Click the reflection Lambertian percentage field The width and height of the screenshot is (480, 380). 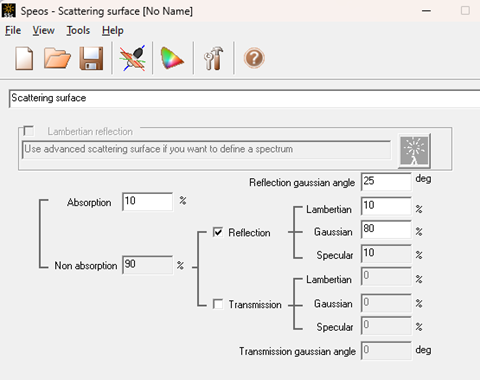click(x=386, y=206)
